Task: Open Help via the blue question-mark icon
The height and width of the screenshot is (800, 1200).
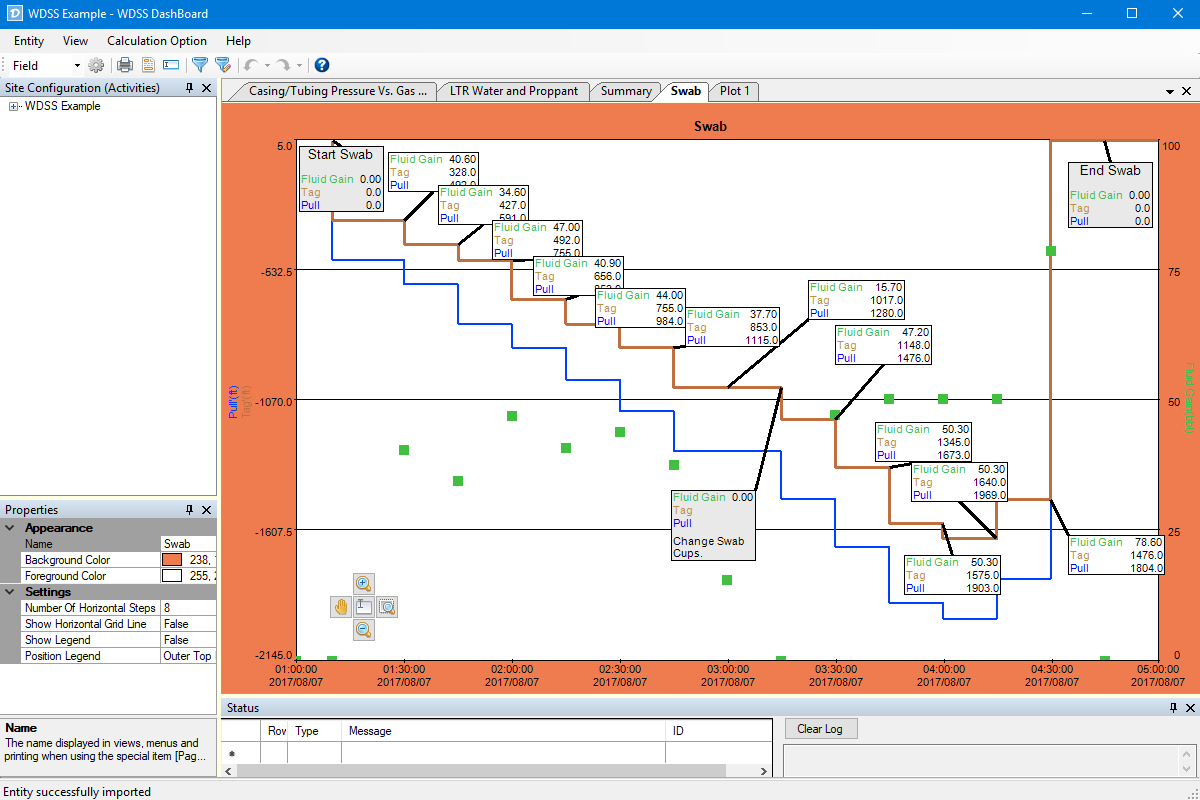Action: (x=322, y=65)
